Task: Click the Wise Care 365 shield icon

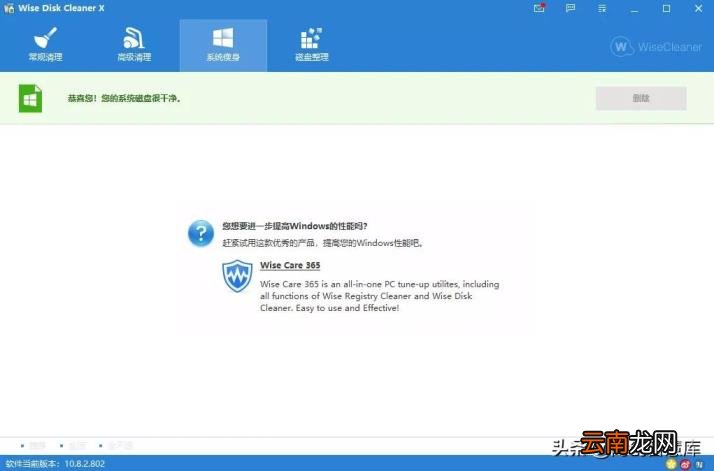Action: click(237, 276)
